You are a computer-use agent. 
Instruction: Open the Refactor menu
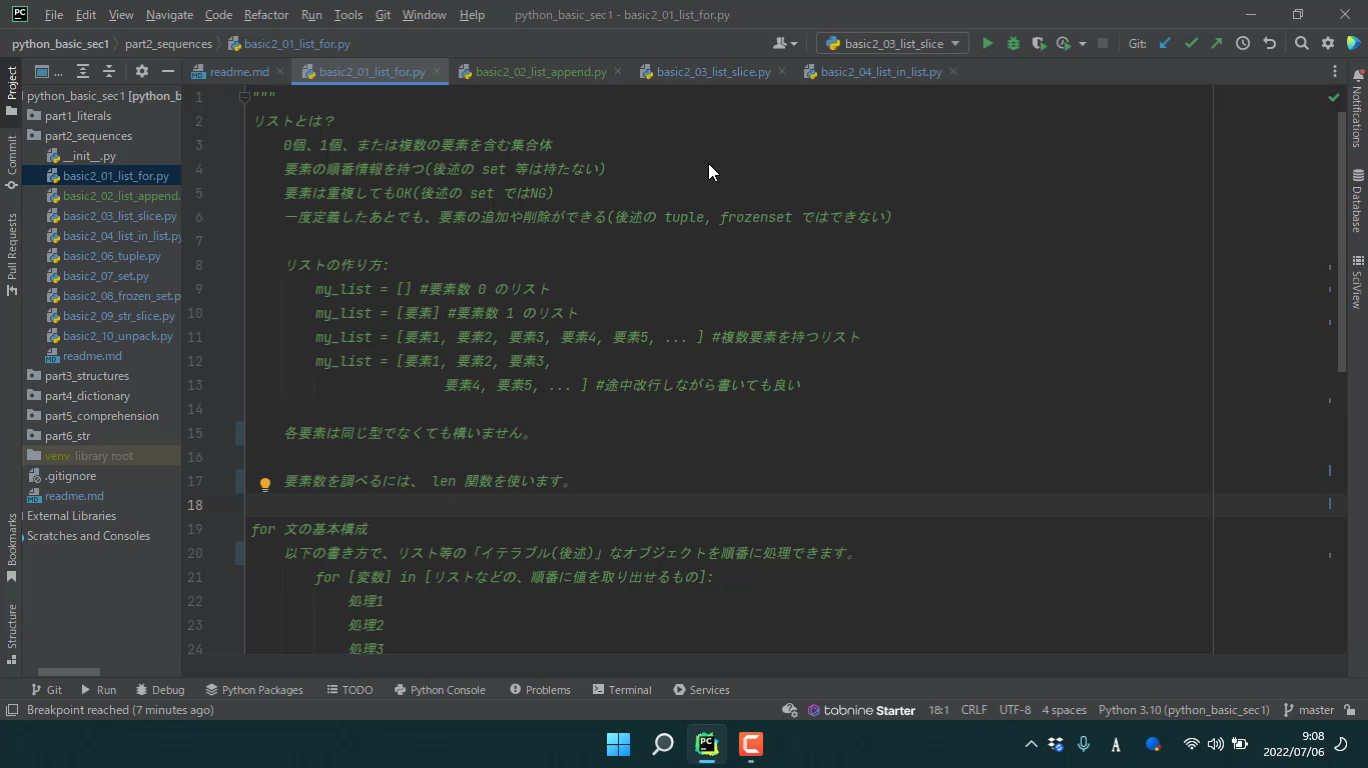(266, 15)
